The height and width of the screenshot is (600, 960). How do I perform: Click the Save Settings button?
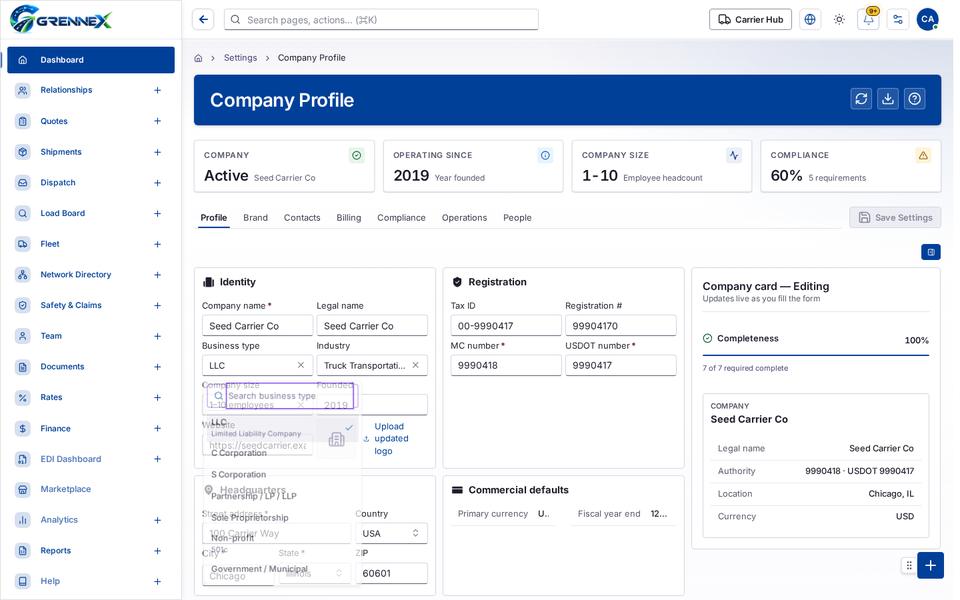(895, 217)
